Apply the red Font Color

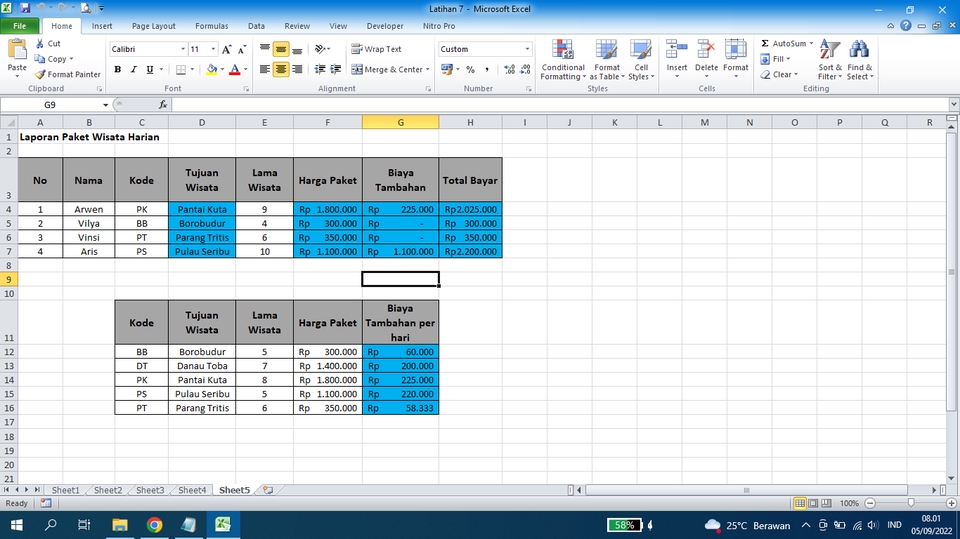click(x=234, y=69)
